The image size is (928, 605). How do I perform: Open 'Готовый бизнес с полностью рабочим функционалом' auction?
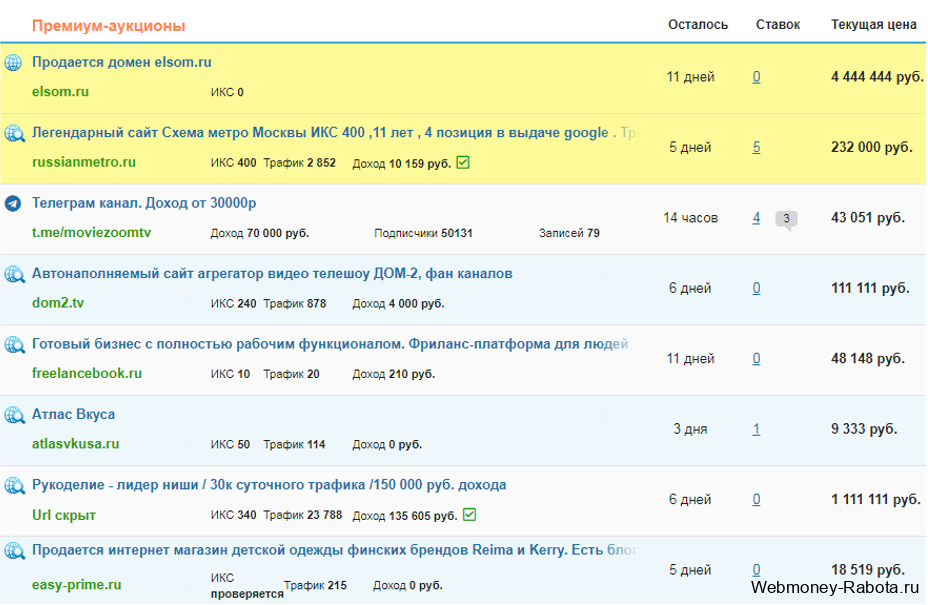330,344
